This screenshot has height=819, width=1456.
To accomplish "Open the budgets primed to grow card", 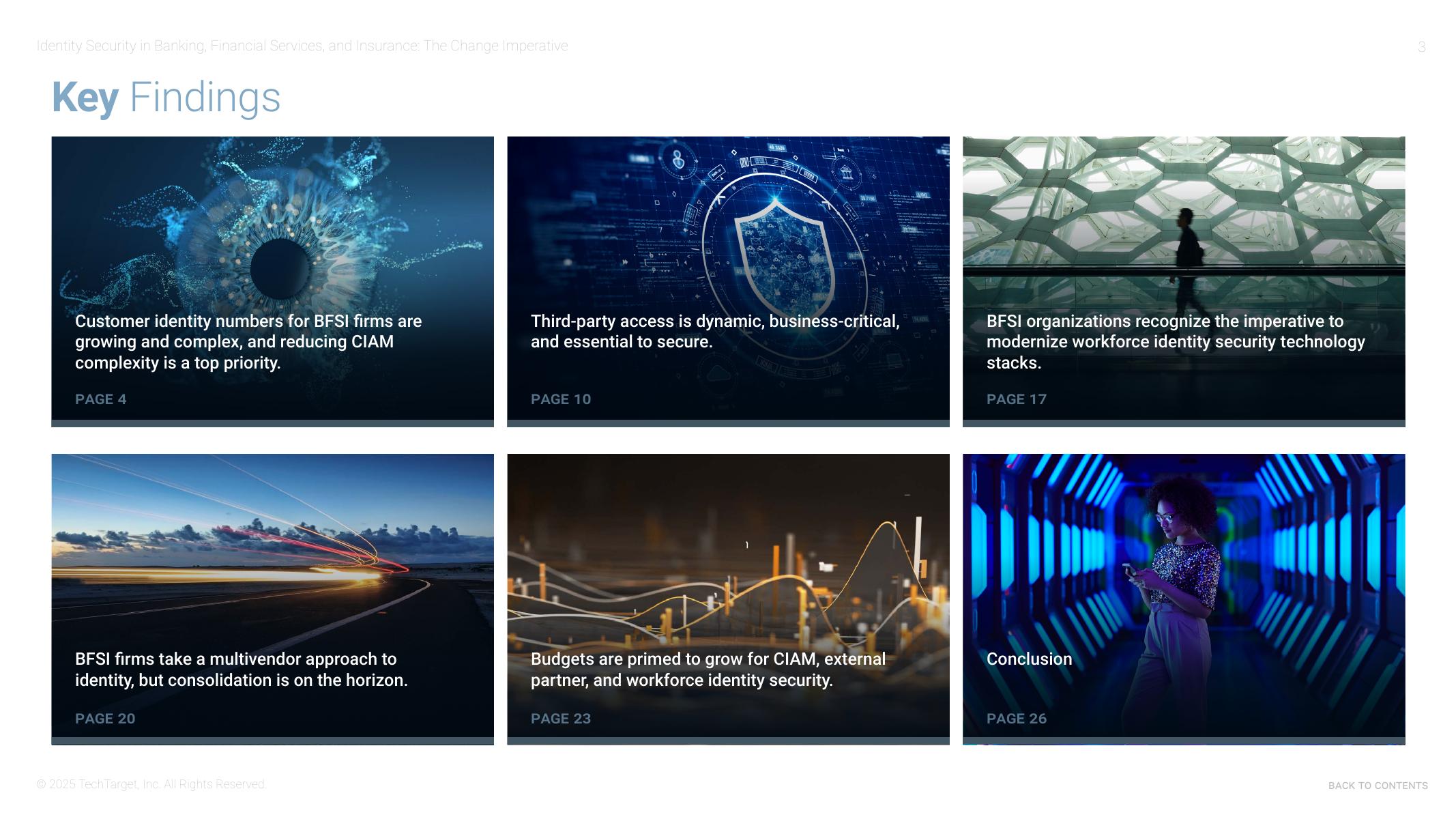I will [708, 670].
